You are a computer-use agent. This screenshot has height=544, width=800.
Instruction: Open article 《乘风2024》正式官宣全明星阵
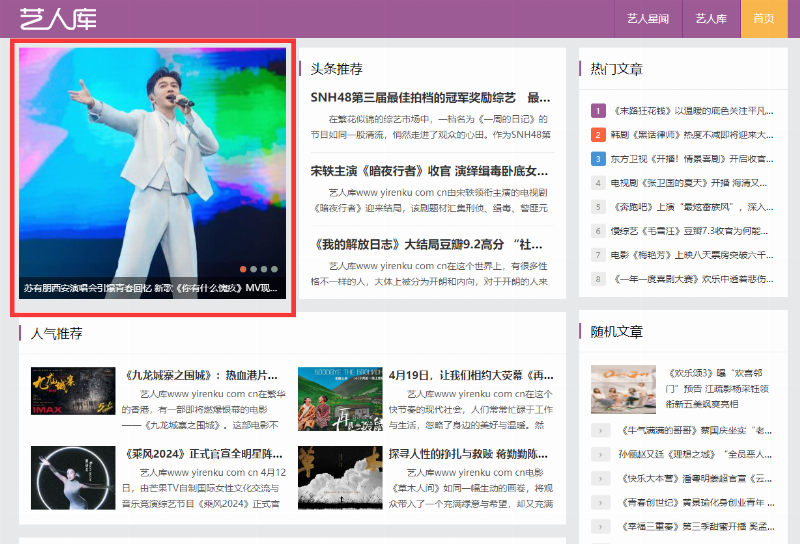coord(202,454)
